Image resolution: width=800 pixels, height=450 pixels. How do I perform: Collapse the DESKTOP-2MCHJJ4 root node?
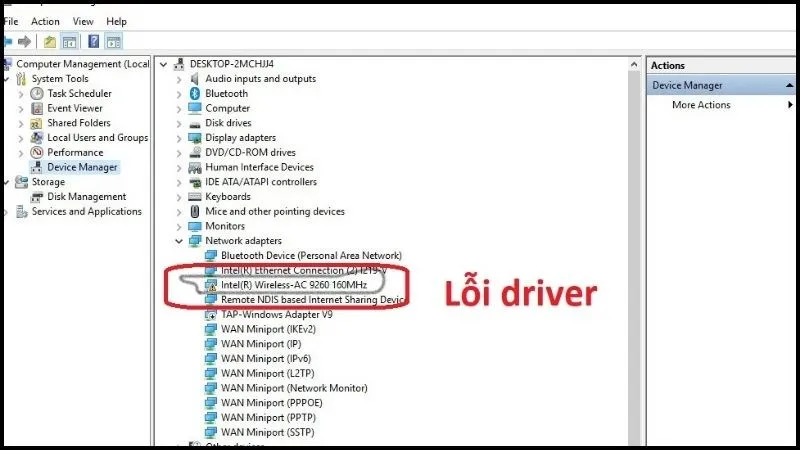pos(163,64)
